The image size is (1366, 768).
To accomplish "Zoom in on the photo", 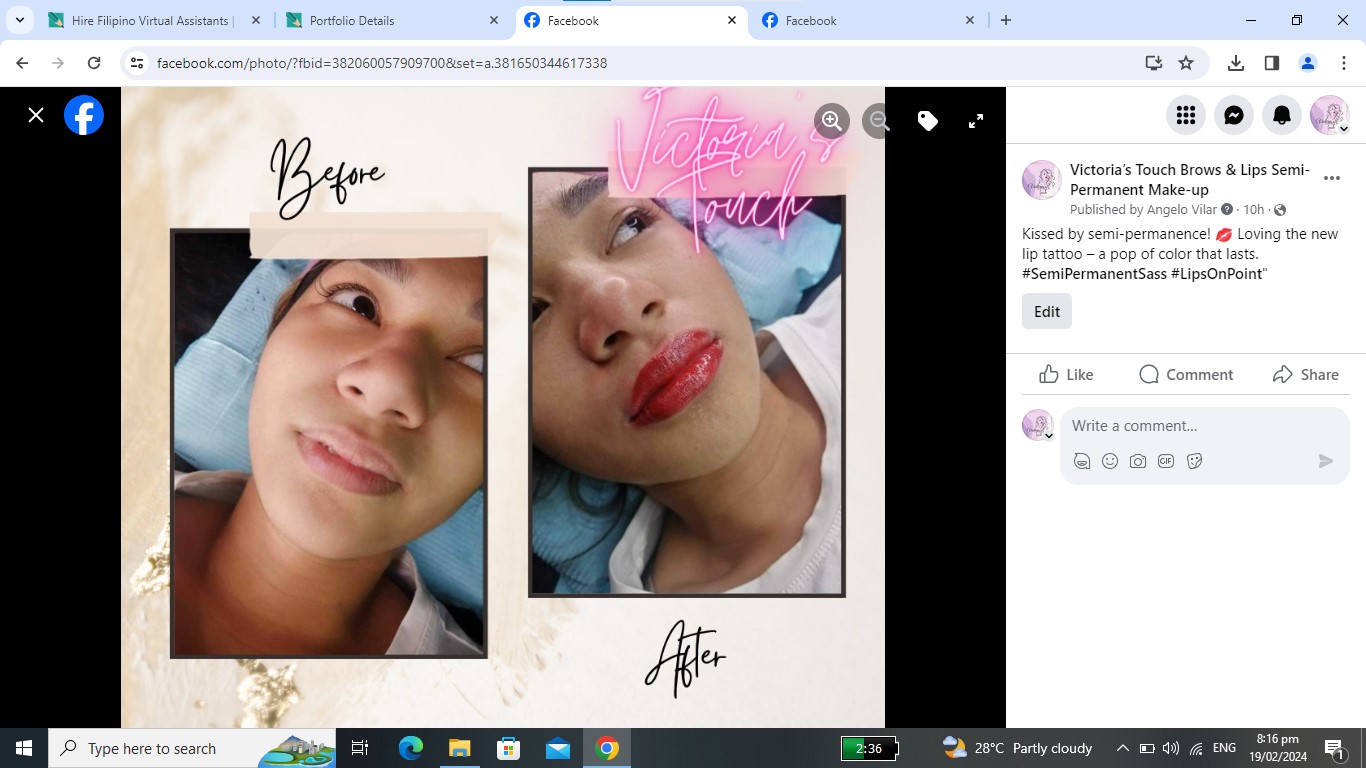I will (x=831, y=121).
